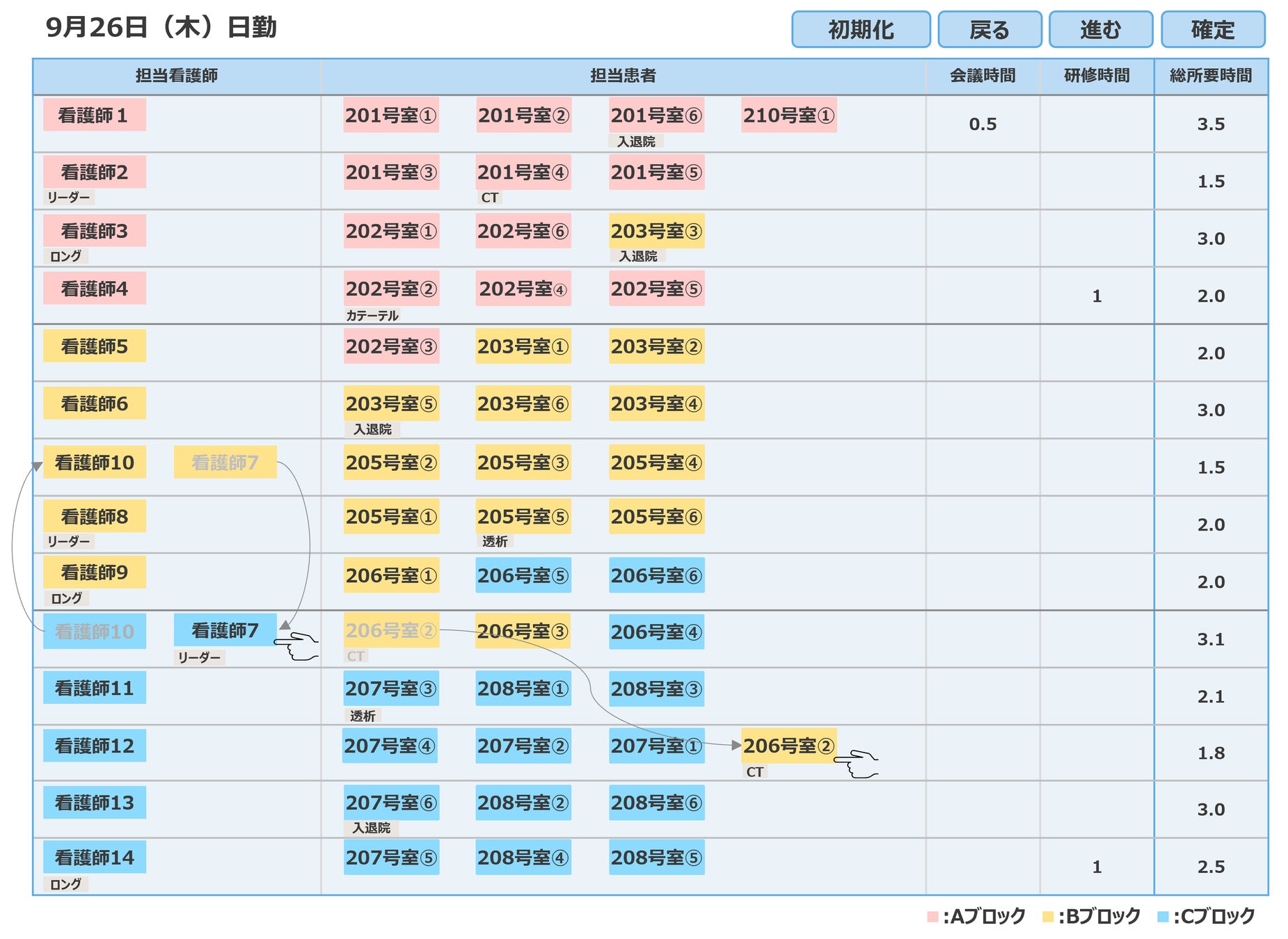This screenshot has height=939, width=1288.
Task: Select patient 205号室⑤ with 透析 tag
Action: (x=524, y=516)
